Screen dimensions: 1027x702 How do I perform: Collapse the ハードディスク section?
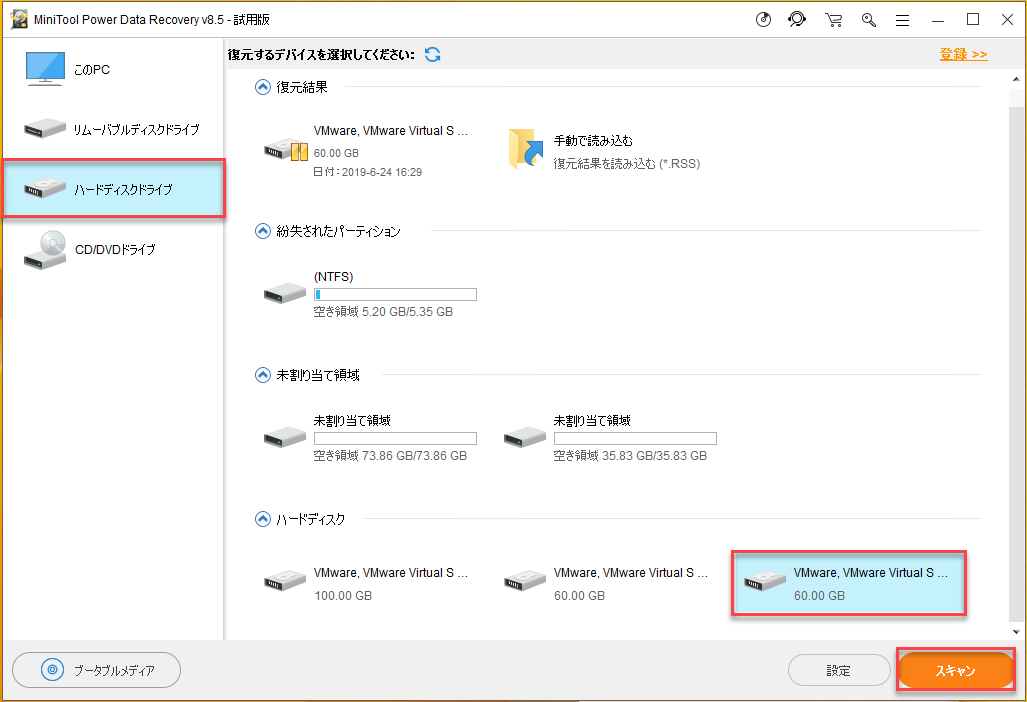pyautogui.click(x=263, y=519)
